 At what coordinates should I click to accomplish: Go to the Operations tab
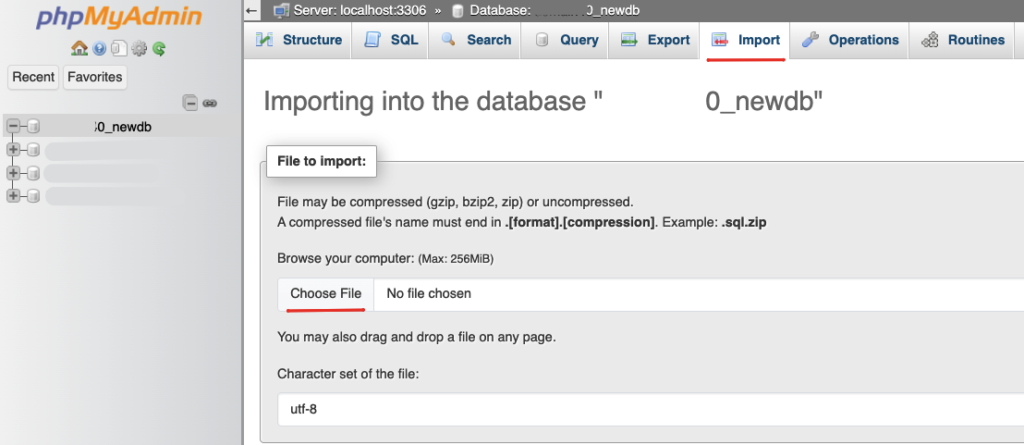(x=850, y=41)
